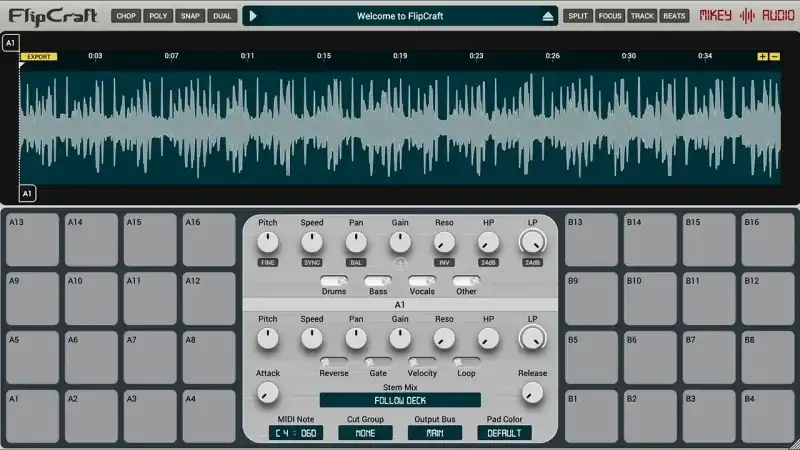
Task: Enable the Loop switch
Action: click(466, 362)
